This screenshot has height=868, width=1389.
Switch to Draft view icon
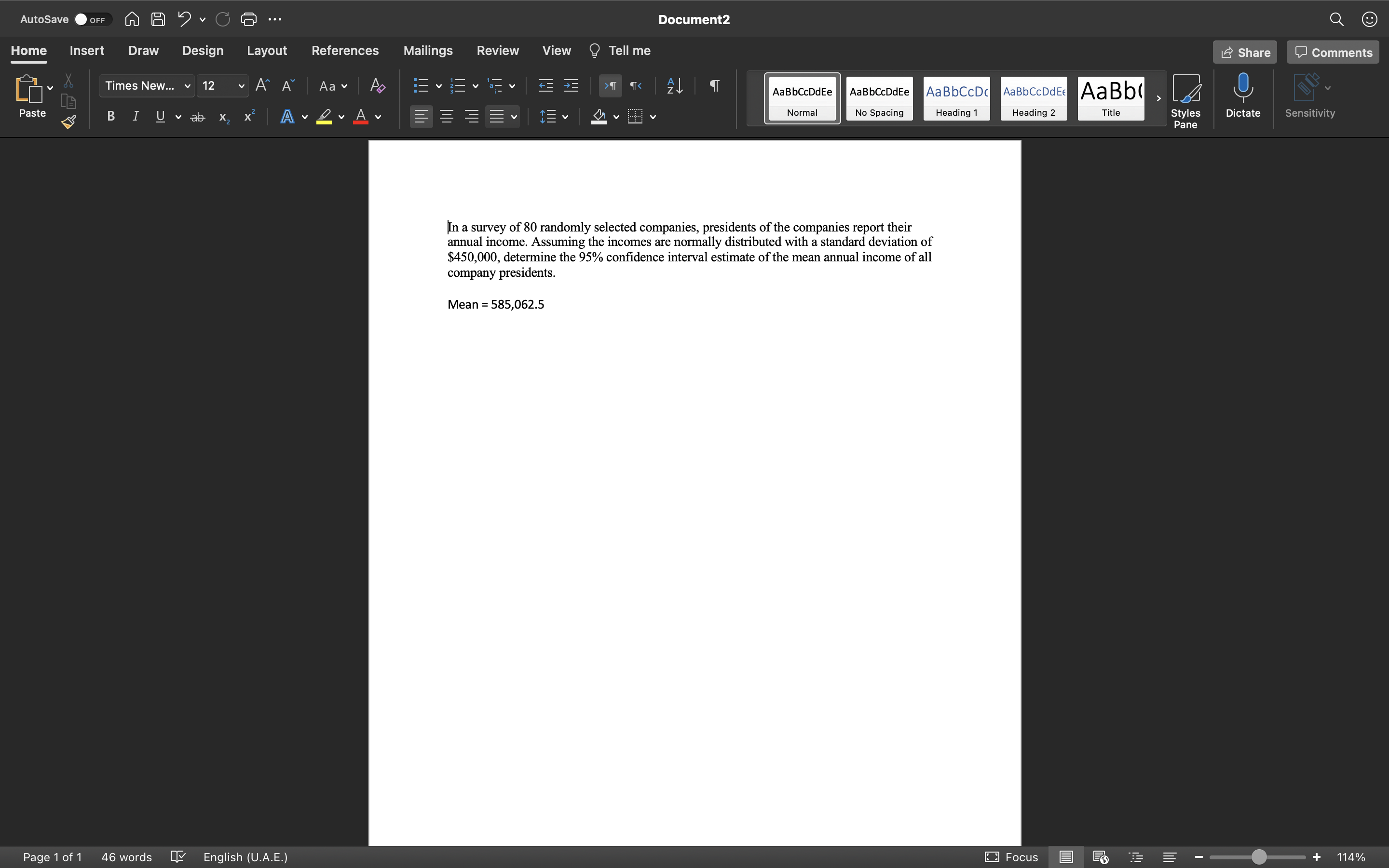pos(1169,856)
